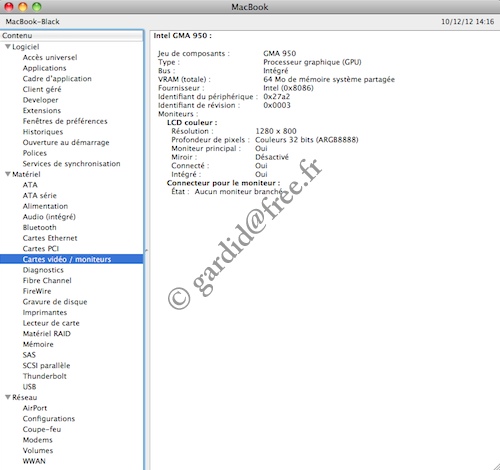Click the sidebar splitter handle
The height and width of the screenshot is (470, 500).
point(146,250)
